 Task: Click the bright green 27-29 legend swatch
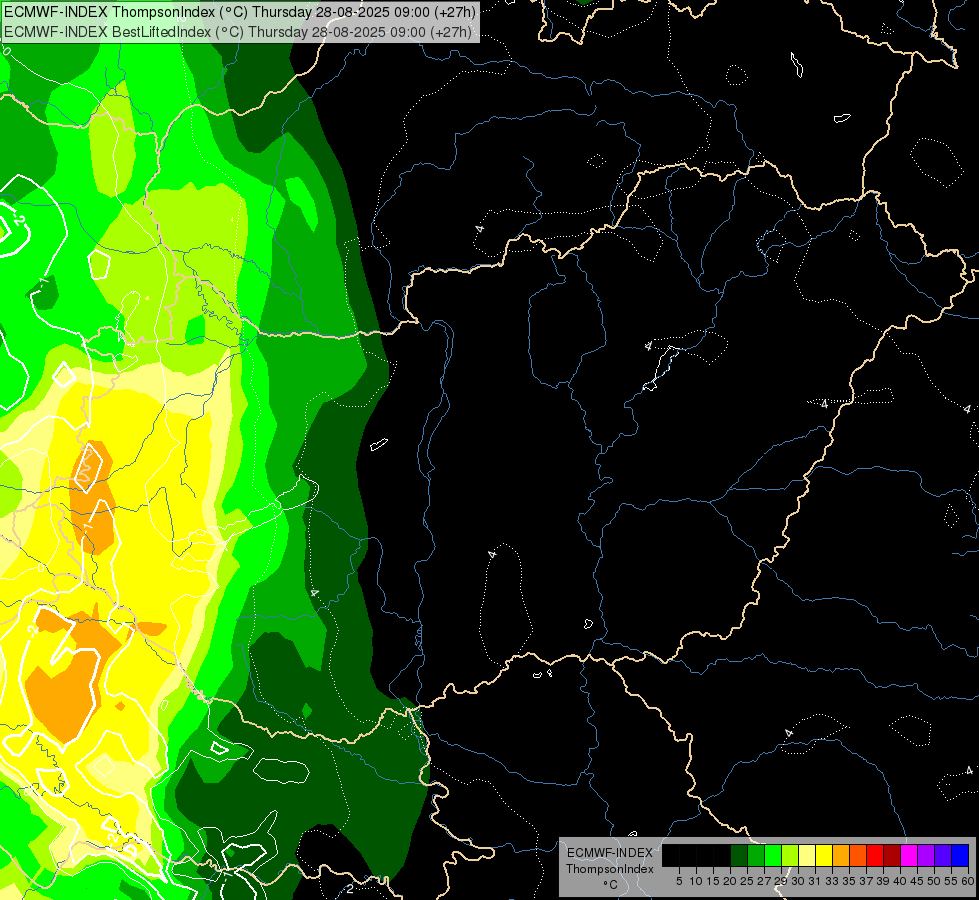[773, 855]
